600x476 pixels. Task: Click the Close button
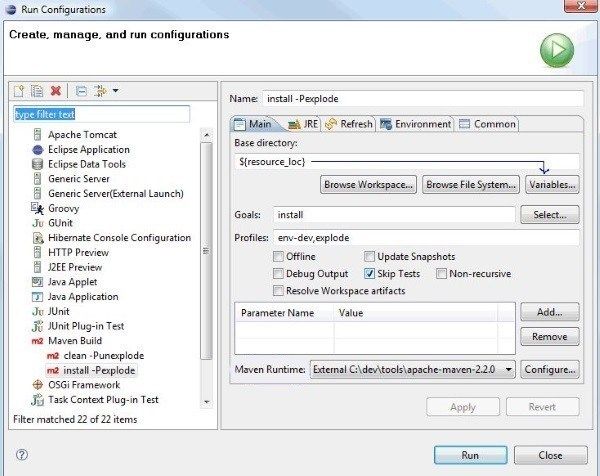click(550, 455)
